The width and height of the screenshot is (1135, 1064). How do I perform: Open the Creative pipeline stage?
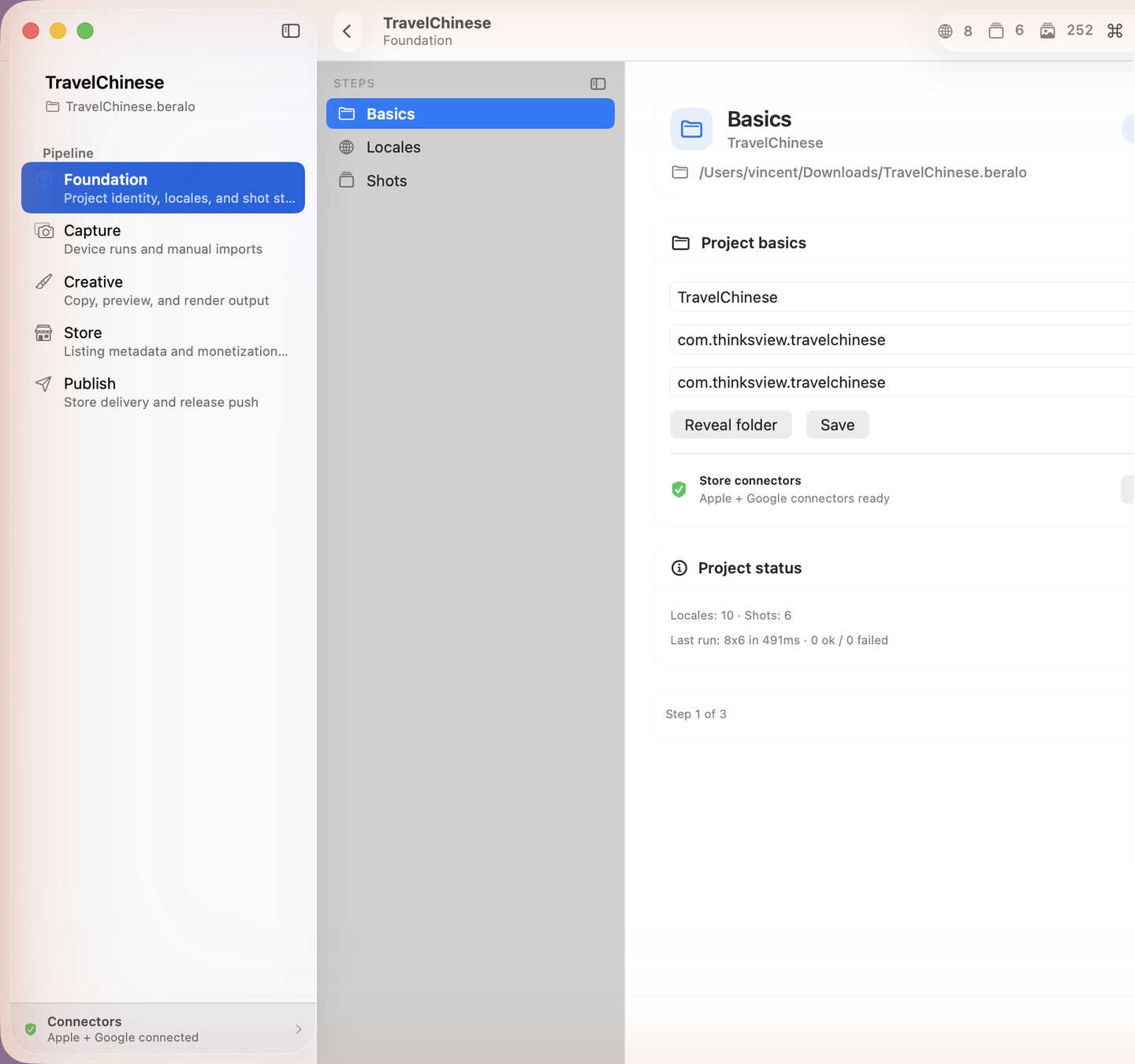point(163,290)
